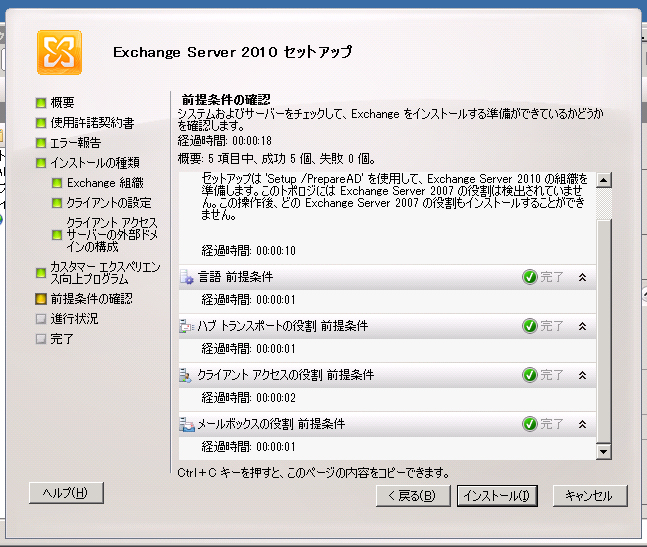Click the scrollbar up arrow in results list
Viewport: 647px width, 547px height.
point(604,180)
